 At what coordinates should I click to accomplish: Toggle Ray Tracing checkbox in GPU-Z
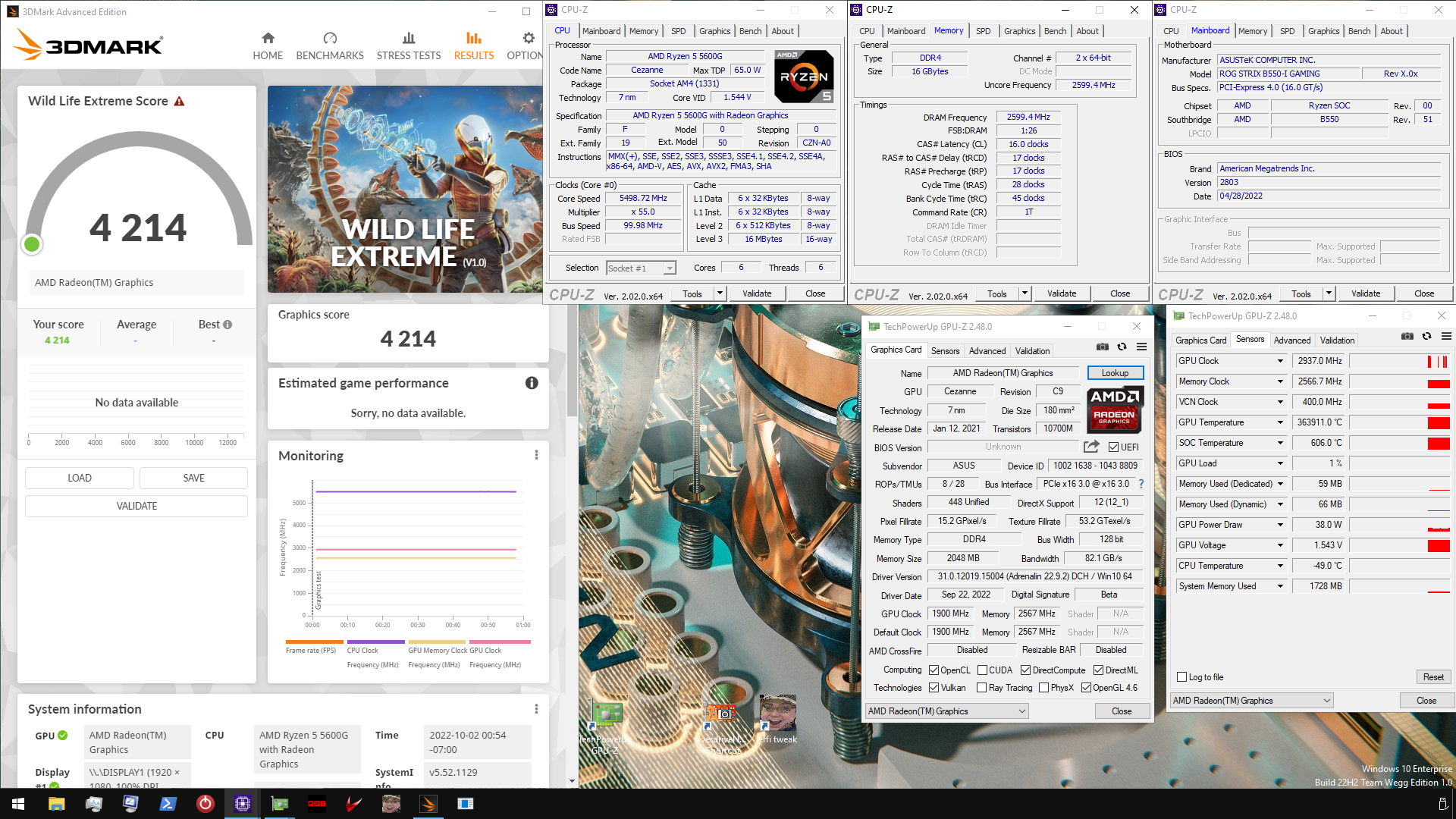982,688
